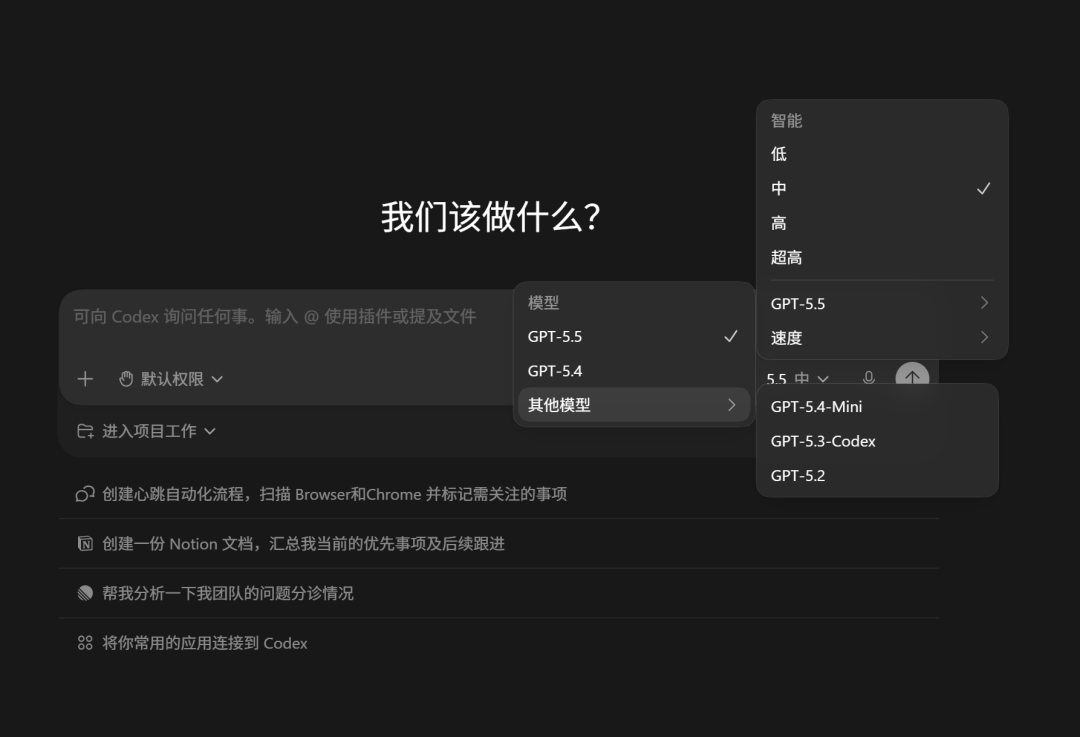Click the hand icon beside 默认权限

[125, 379]
